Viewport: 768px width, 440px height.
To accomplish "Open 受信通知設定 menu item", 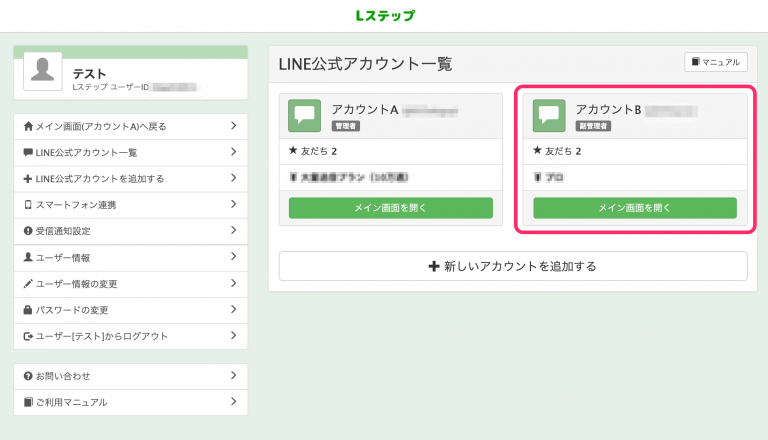I will [130, 231].
